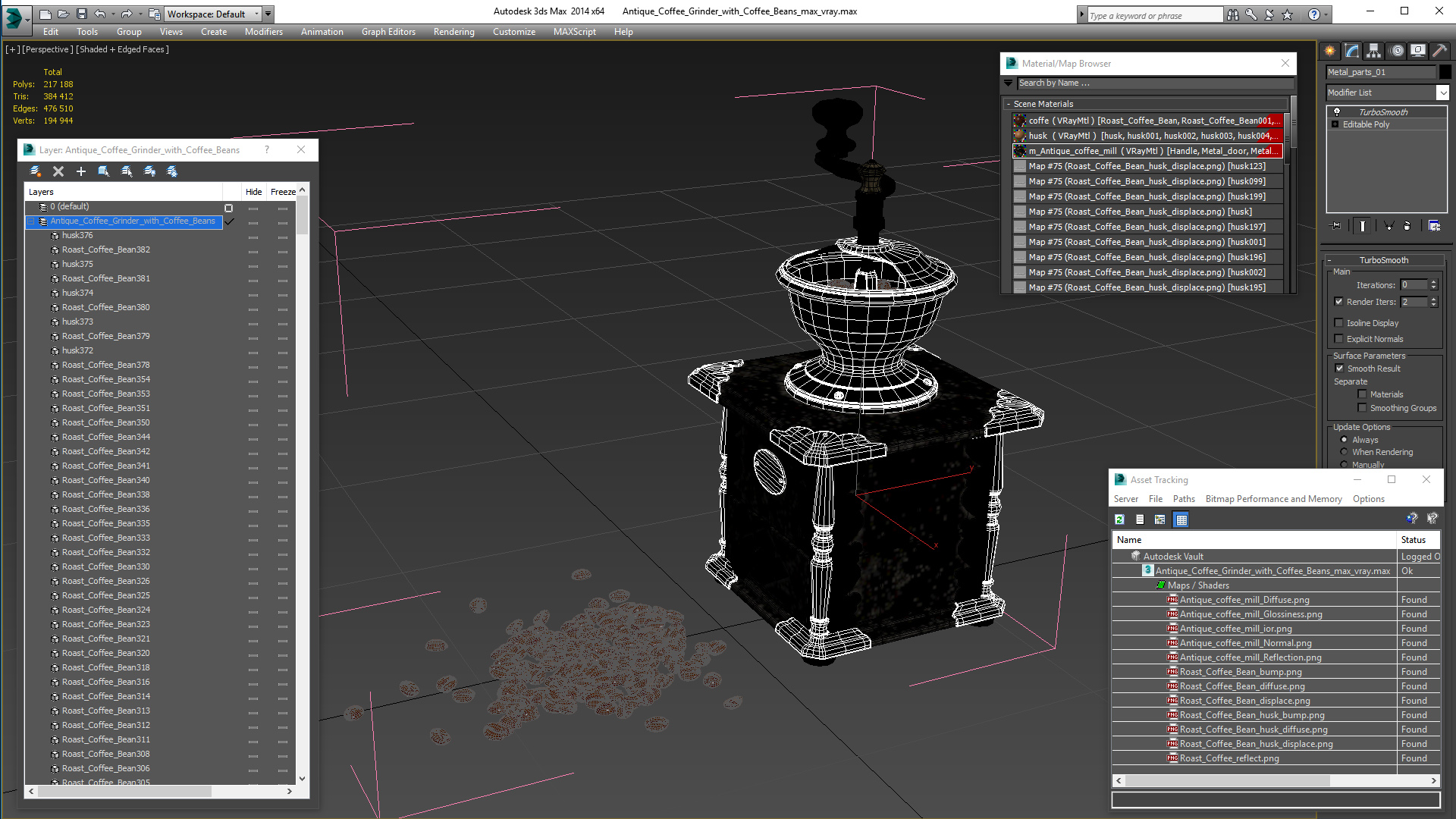The height and width of the screenshot is (819, 1456).
Task: Open the Help icon dropdown arrow
Action: pos(1327,14)
